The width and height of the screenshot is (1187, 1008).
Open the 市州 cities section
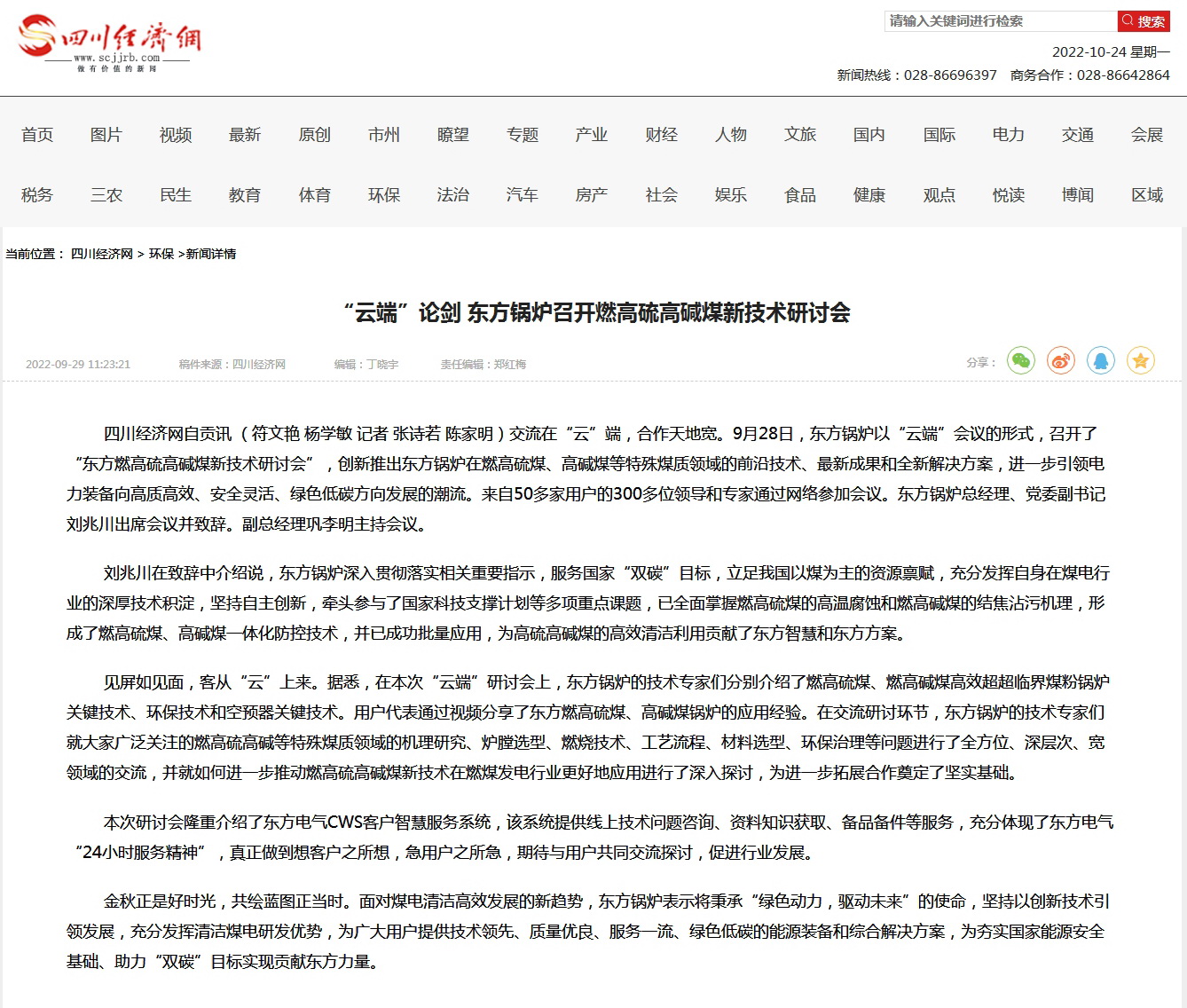tap(384, 135)
